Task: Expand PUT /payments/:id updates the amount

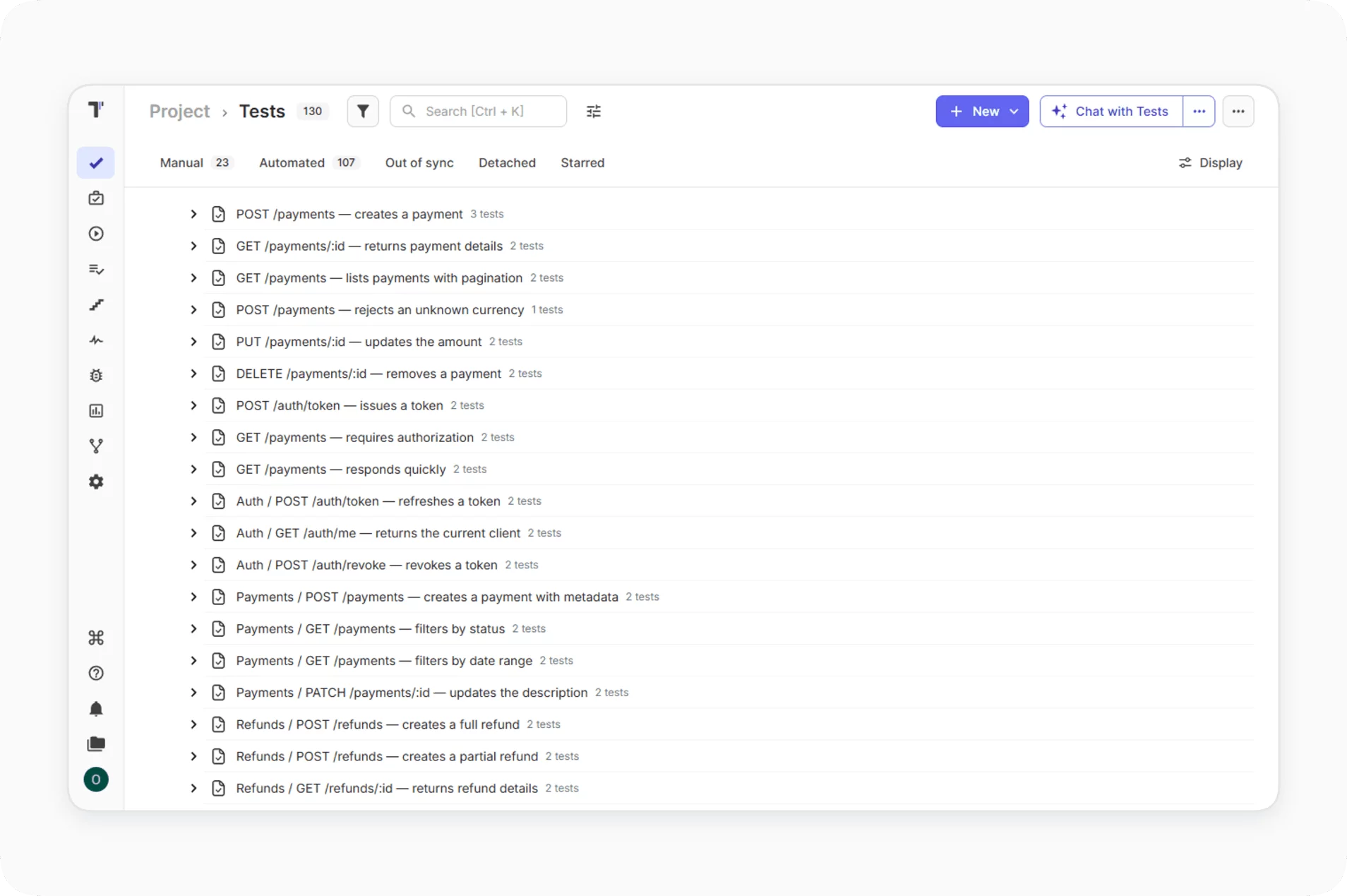Action: click(x=193, y=342)
